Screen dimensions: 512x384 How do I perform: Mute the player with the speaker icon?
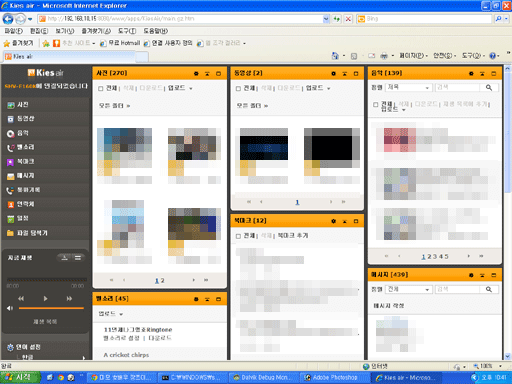pos(10,308)
